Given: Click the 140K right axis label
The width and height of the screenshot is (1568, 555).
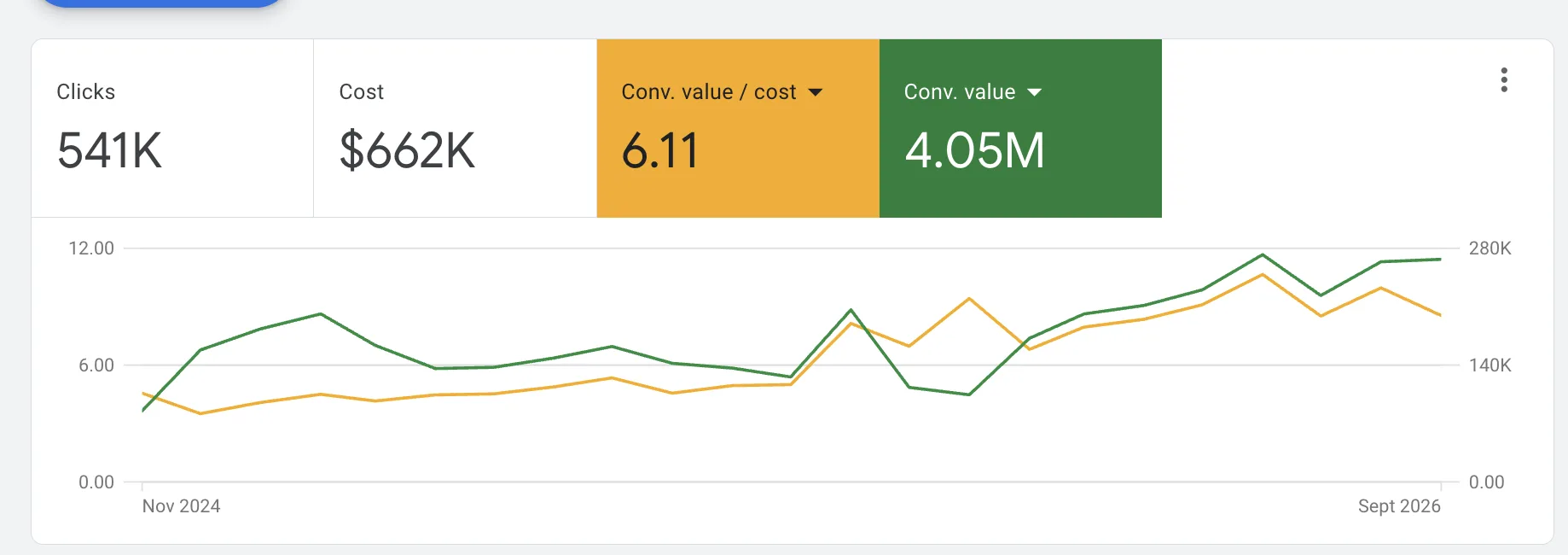Looking at the screenshot, I should (1490, 365).
